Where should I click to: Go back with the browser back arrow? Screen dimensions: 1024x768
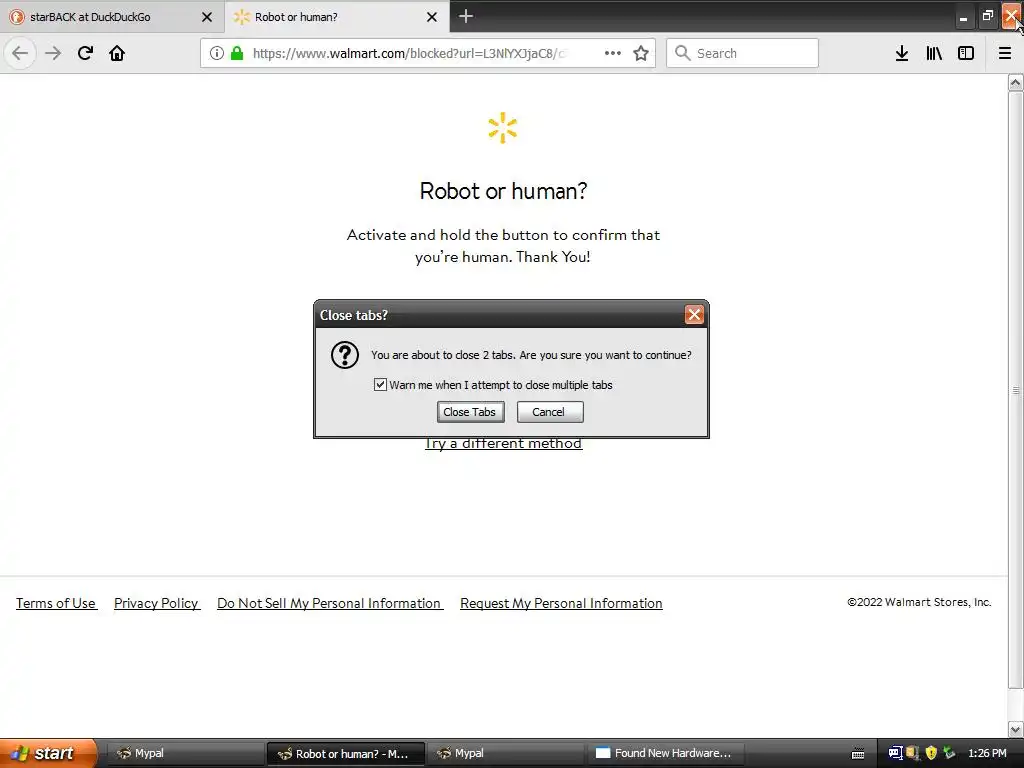pyautogui.click(x=20, y=53)
